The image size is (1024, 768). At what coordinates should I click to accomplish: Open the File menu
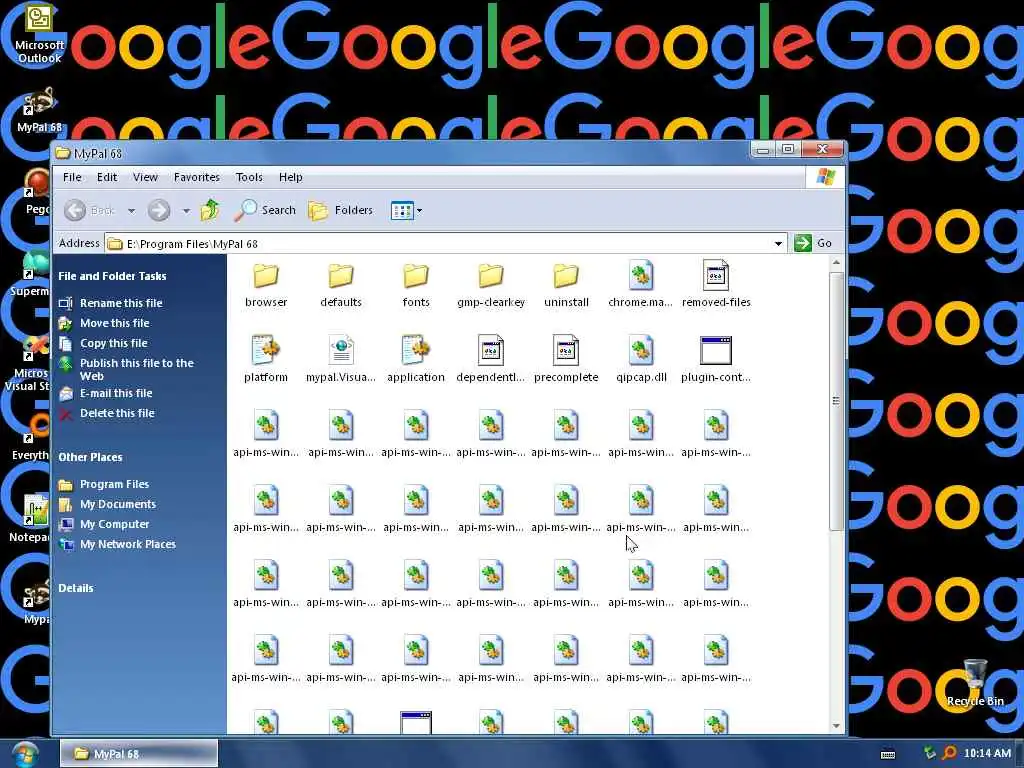[x=72, y=177]
